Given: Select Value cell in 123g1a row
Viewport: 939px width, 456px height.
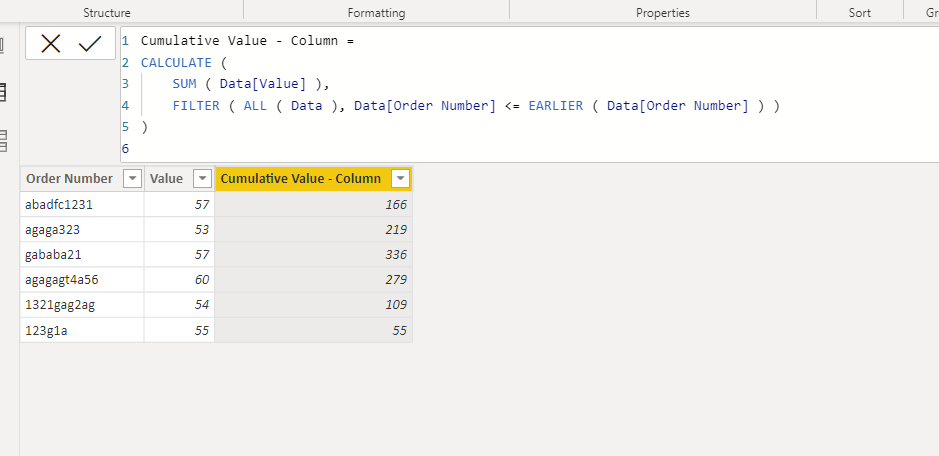Looking at the screenshot, I should pyautogui.click(x=179, y=330).
